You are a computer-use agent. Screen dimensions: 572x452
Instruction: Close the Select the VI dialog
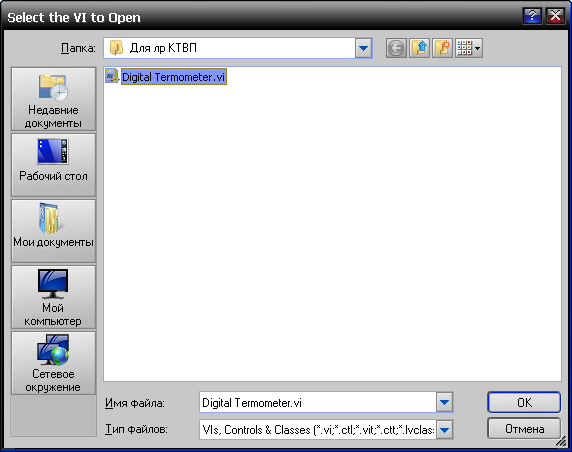(555, 16)
